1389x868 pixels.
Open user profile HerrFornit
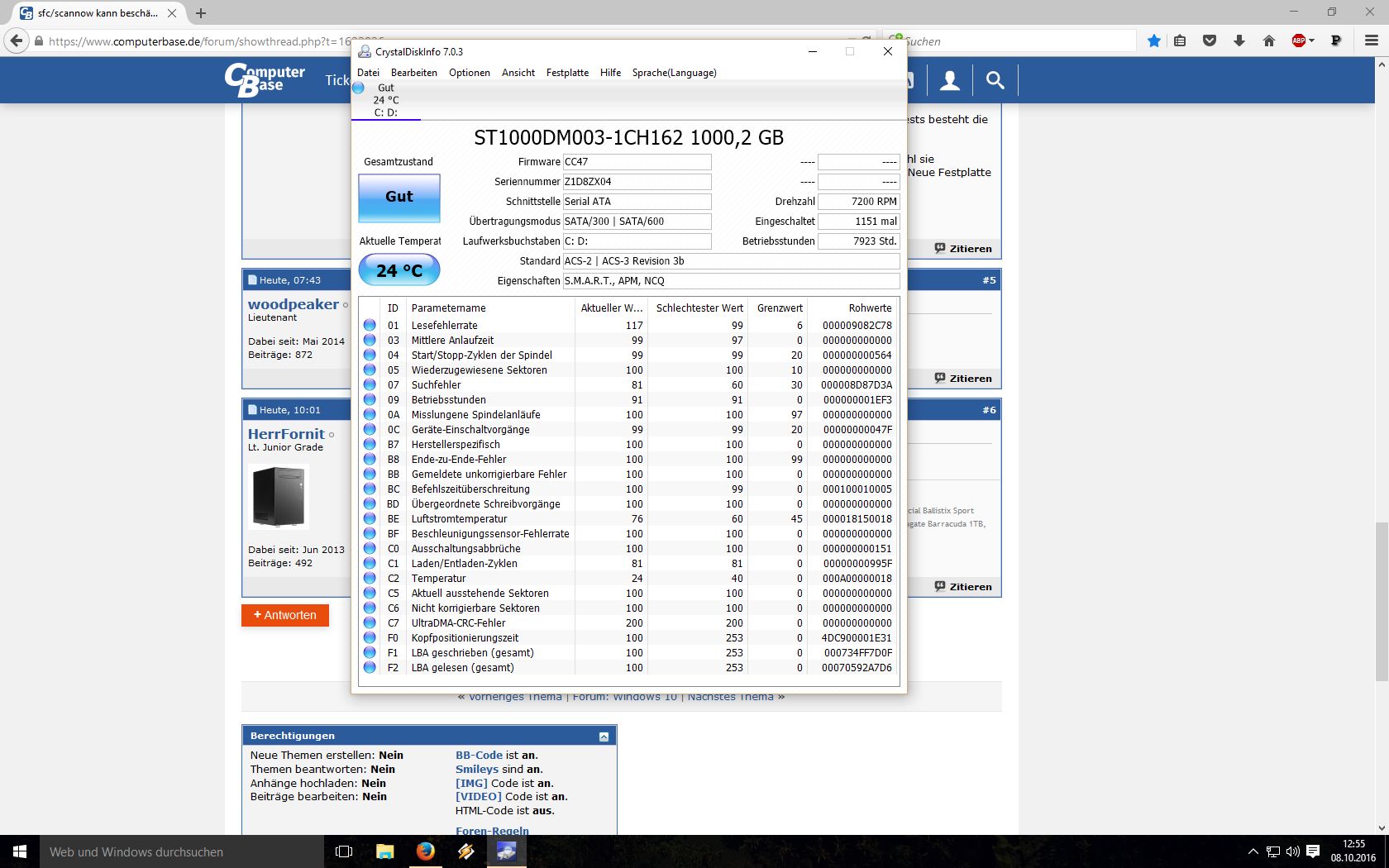[286, 434]
